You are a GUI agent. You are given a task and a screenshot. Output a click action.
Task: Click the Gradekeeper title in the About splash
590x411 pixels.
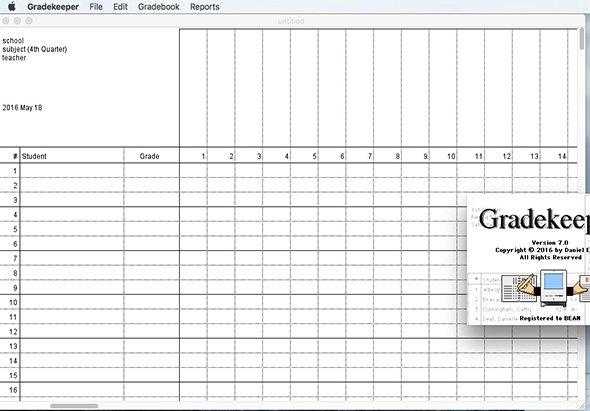[534, 218]
